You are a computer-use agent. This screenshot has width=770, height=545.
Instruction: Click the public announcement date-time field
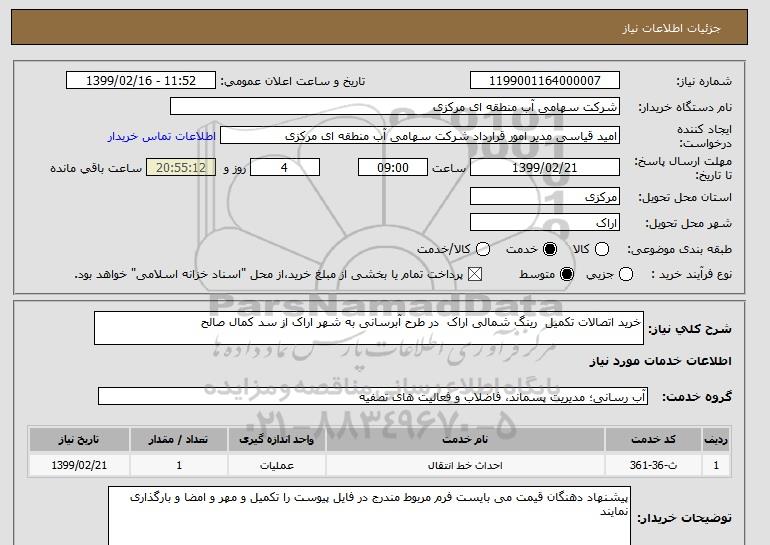[x=141, y=81]
